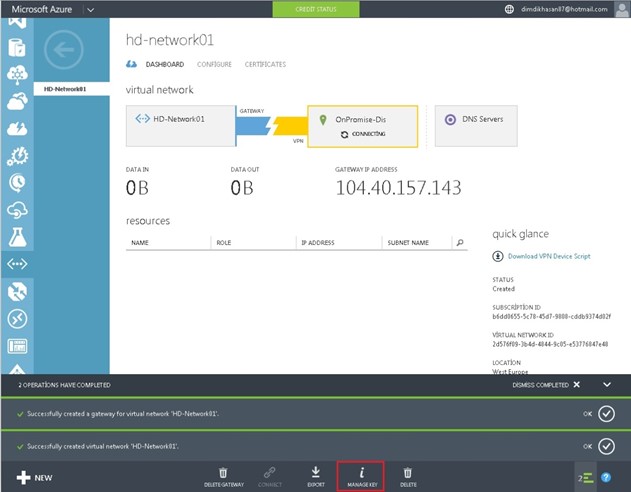Click the OnPromise-Dis local network box
631x492 pixels.
[x=363, y=126]
